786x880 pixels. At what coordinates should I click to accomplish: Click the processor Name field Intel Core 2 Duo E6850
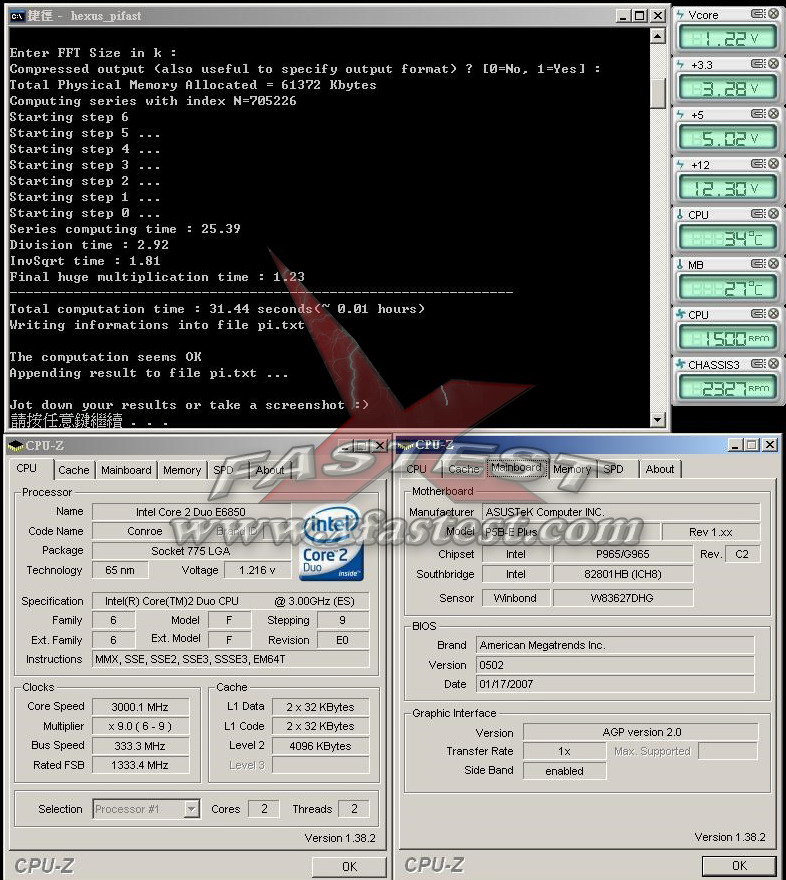click(x=191, y=512)
